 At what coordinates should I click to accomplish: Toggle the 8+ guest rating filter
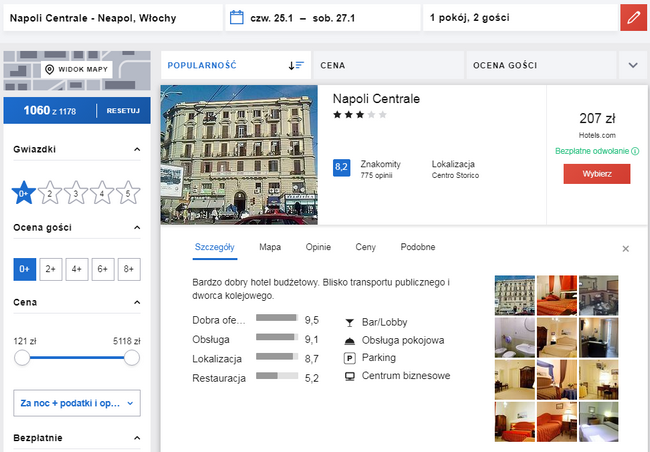[129, 269]
